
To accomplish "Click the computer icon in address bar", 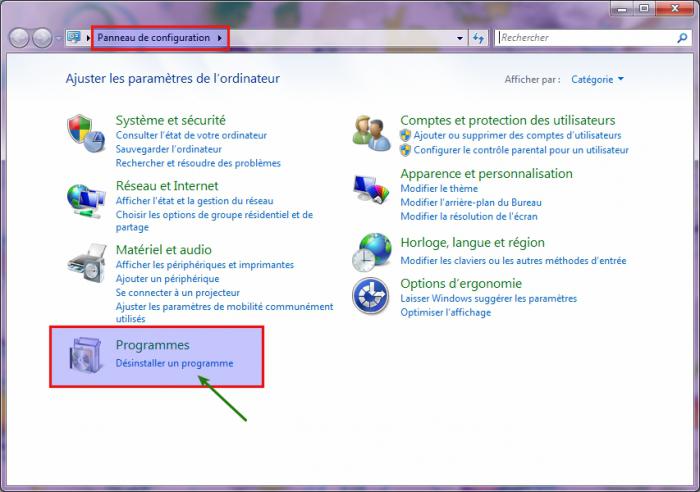I will pos(74,38).
